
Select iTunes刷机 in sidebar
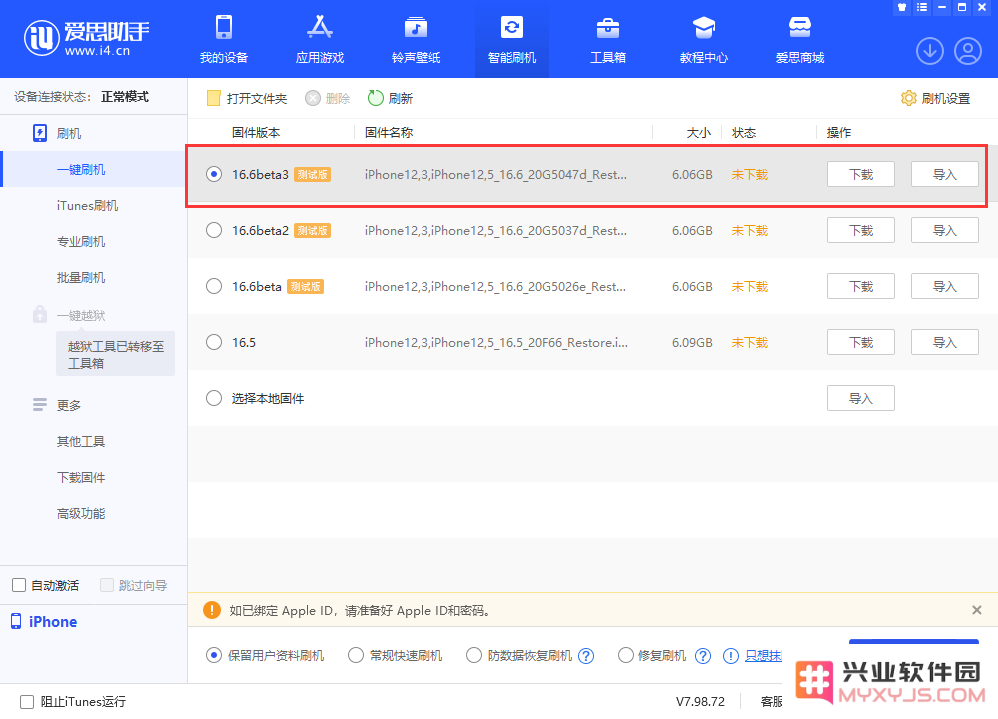pyautogui.click(x=87, y=206)
